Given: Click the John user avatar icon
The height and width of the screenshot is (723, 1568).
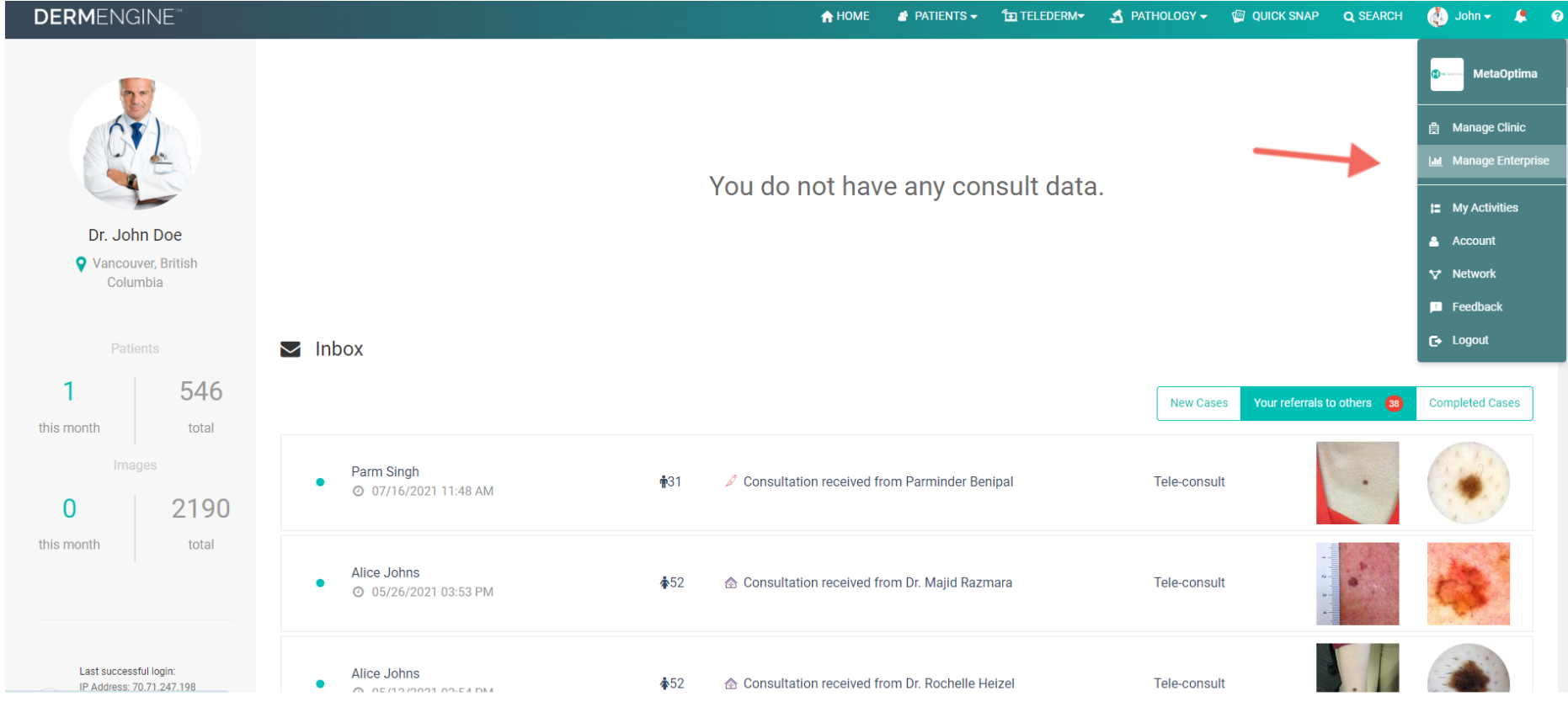Looking at the screenshot, I should [x=1437, y=16].
